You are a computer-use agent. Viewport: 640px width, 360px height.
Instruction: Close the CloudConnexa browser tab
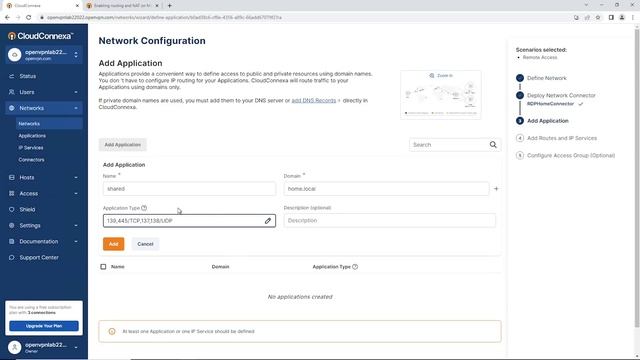pyautogui.click(x=77, y=6)
